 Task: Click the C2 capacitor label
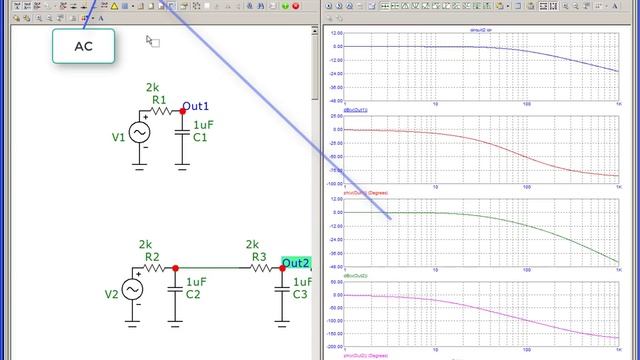point(193,294)
